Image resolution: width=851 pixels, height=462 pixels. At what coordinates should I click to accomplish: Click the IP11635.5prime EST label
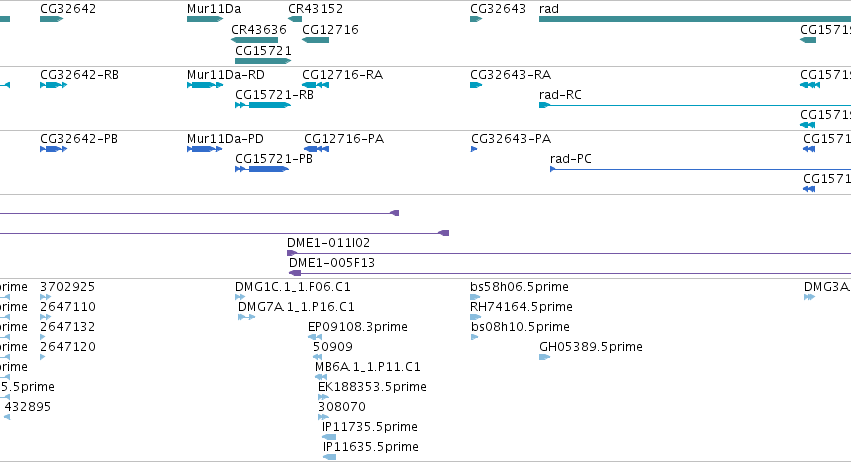pyautogui.click(x=371, y=447)
